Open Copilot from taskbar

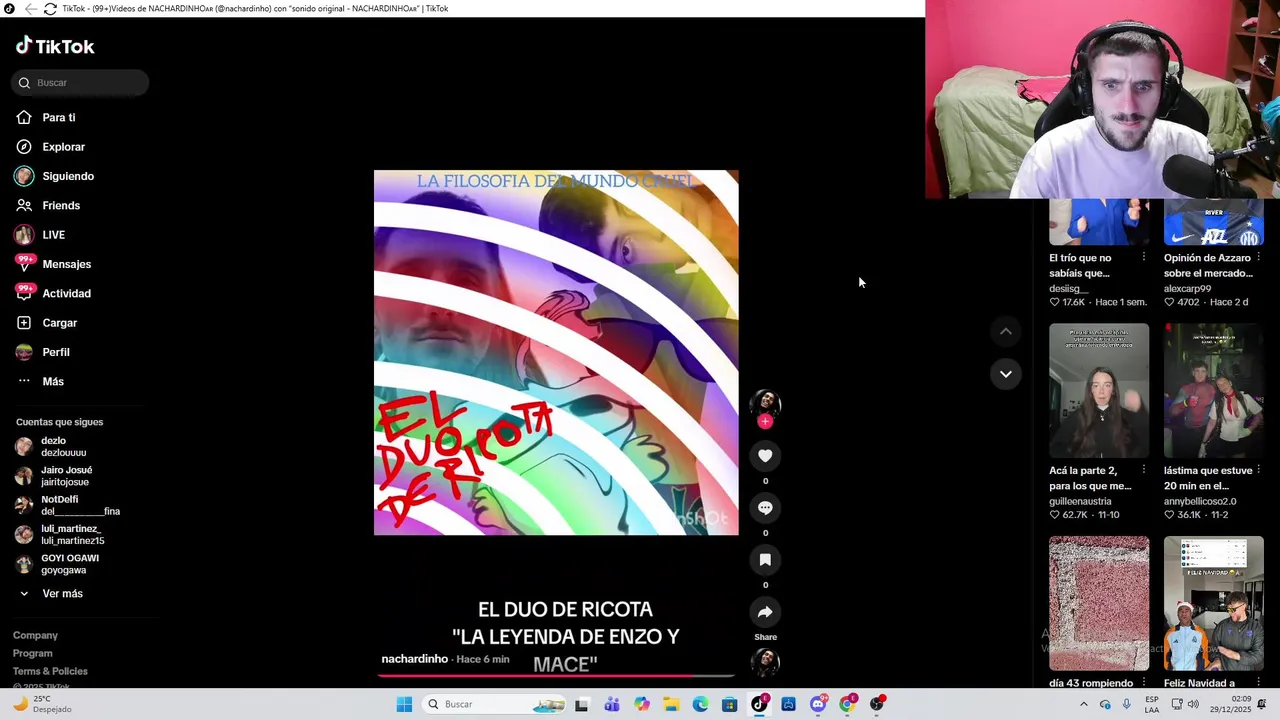coord(641,704)
